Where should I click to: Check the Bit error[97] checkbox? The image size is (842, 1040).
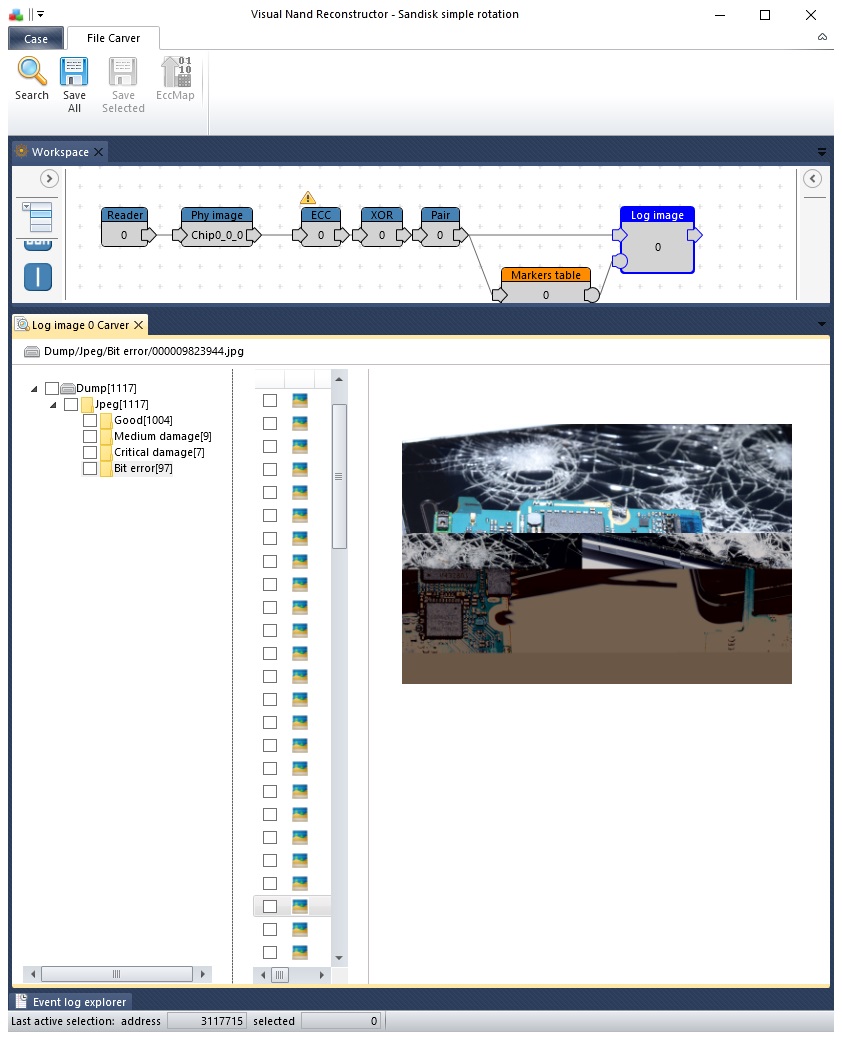point(90,468)
